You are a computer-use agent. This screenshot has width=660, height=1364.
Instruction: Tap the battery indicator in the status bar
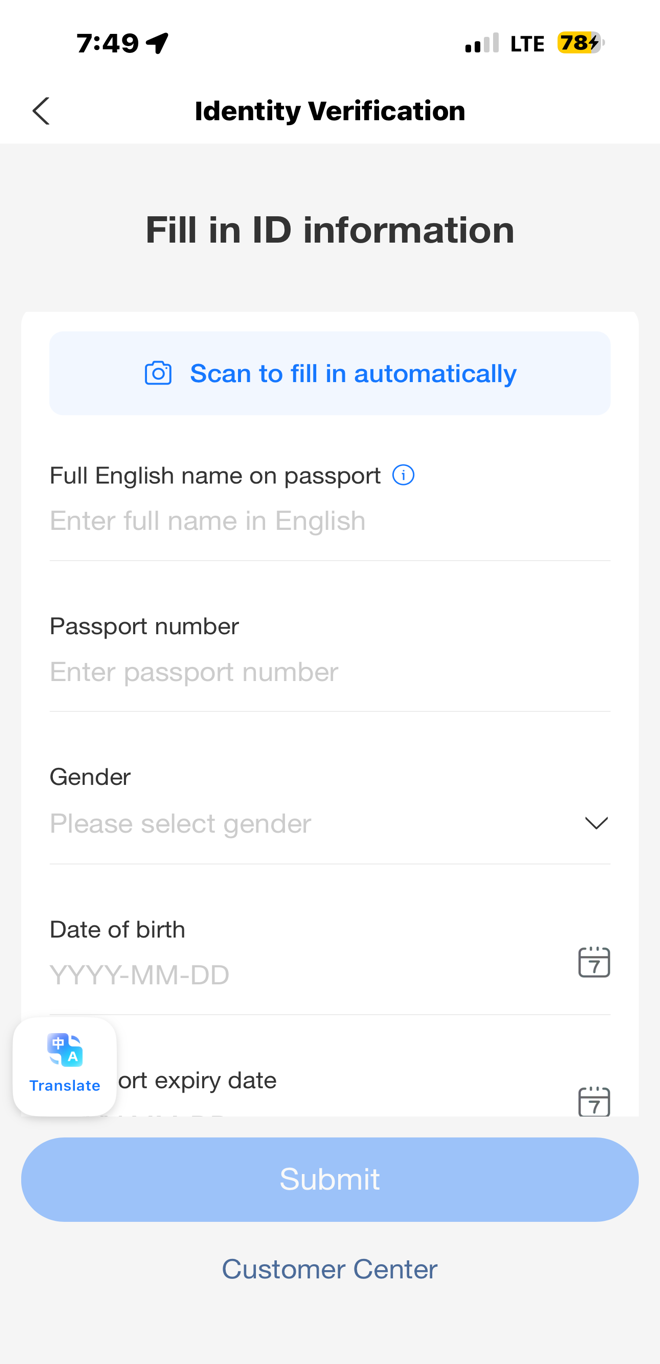(x=580, y=43)
